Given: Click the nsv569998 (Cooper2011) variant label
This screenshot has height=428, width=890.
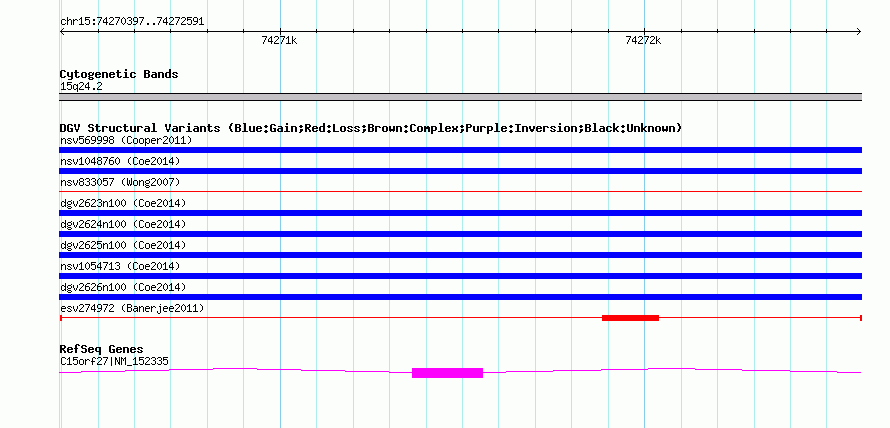Looking at the screenshot, I should click(x=126, y=140).
